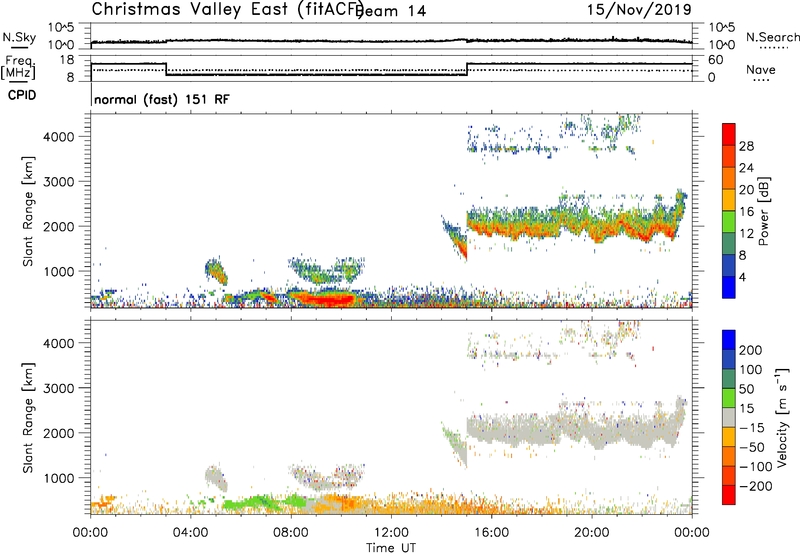
Task: Click the 'normal (fast) 151 RF' text
Action: (x=162, y=99)
